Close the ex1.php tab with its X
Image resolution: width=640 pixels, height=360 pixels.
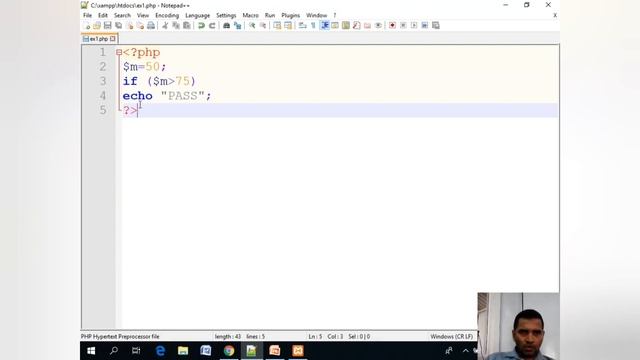coord(113,39)
